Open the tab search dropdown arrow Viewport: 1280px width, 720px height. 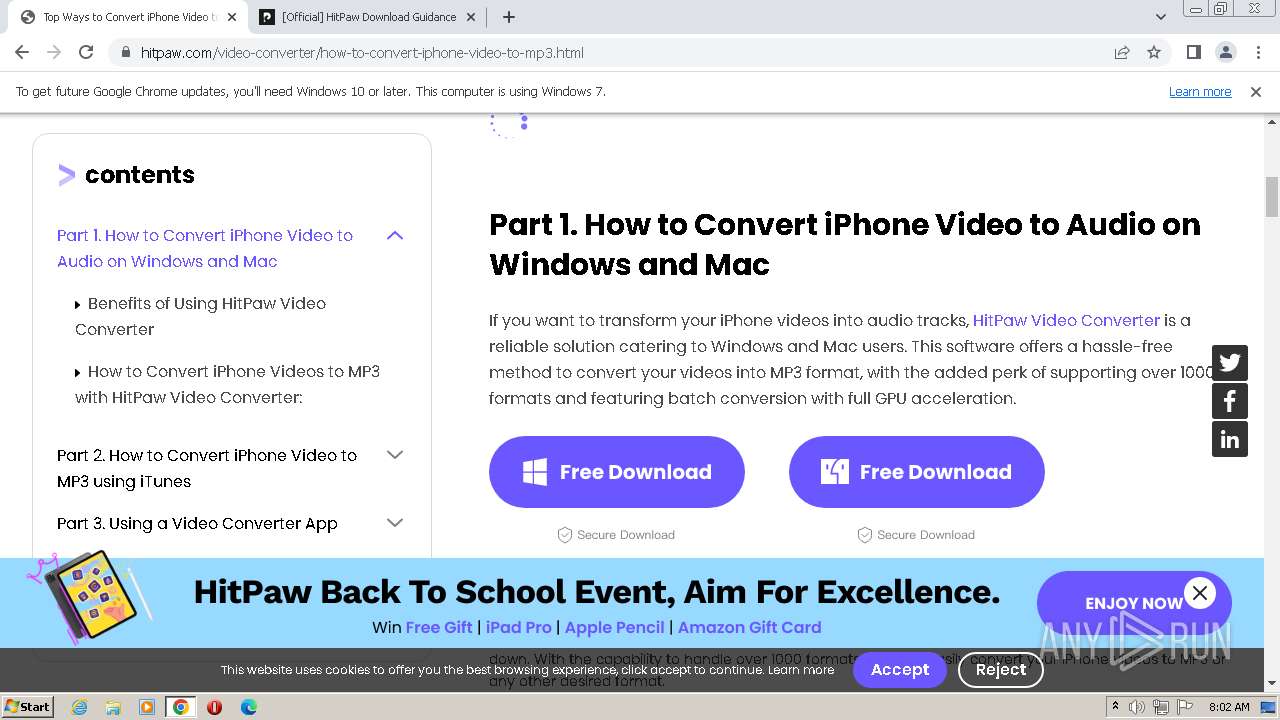(x=1160, y=17)
